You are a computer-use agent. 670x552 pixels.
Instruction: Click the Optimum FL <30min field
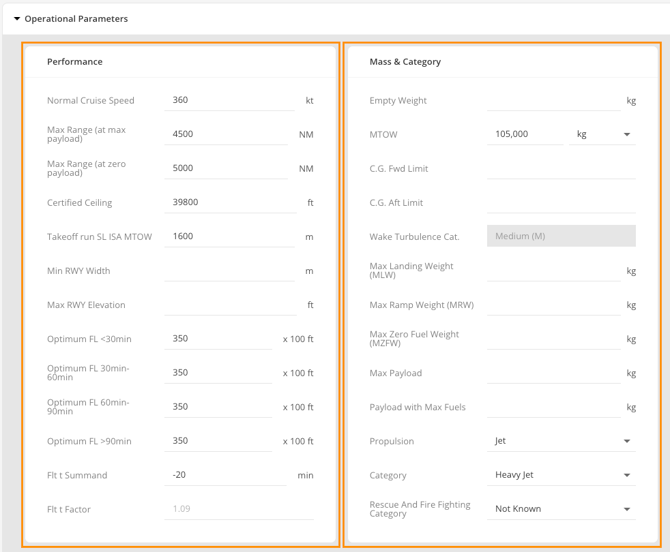pyautogui.click(x=218, y=339)
